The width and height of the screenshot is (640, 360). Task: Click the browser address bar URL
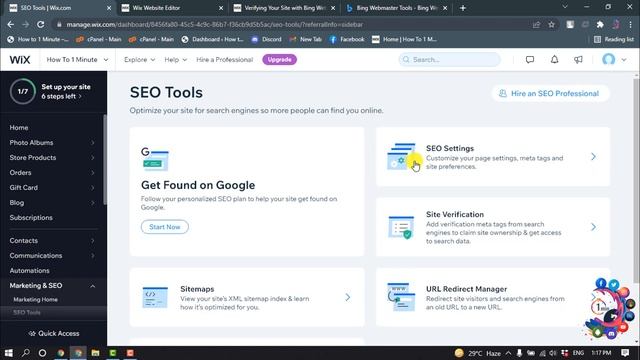pyautogui.click(x=215, y=24)
